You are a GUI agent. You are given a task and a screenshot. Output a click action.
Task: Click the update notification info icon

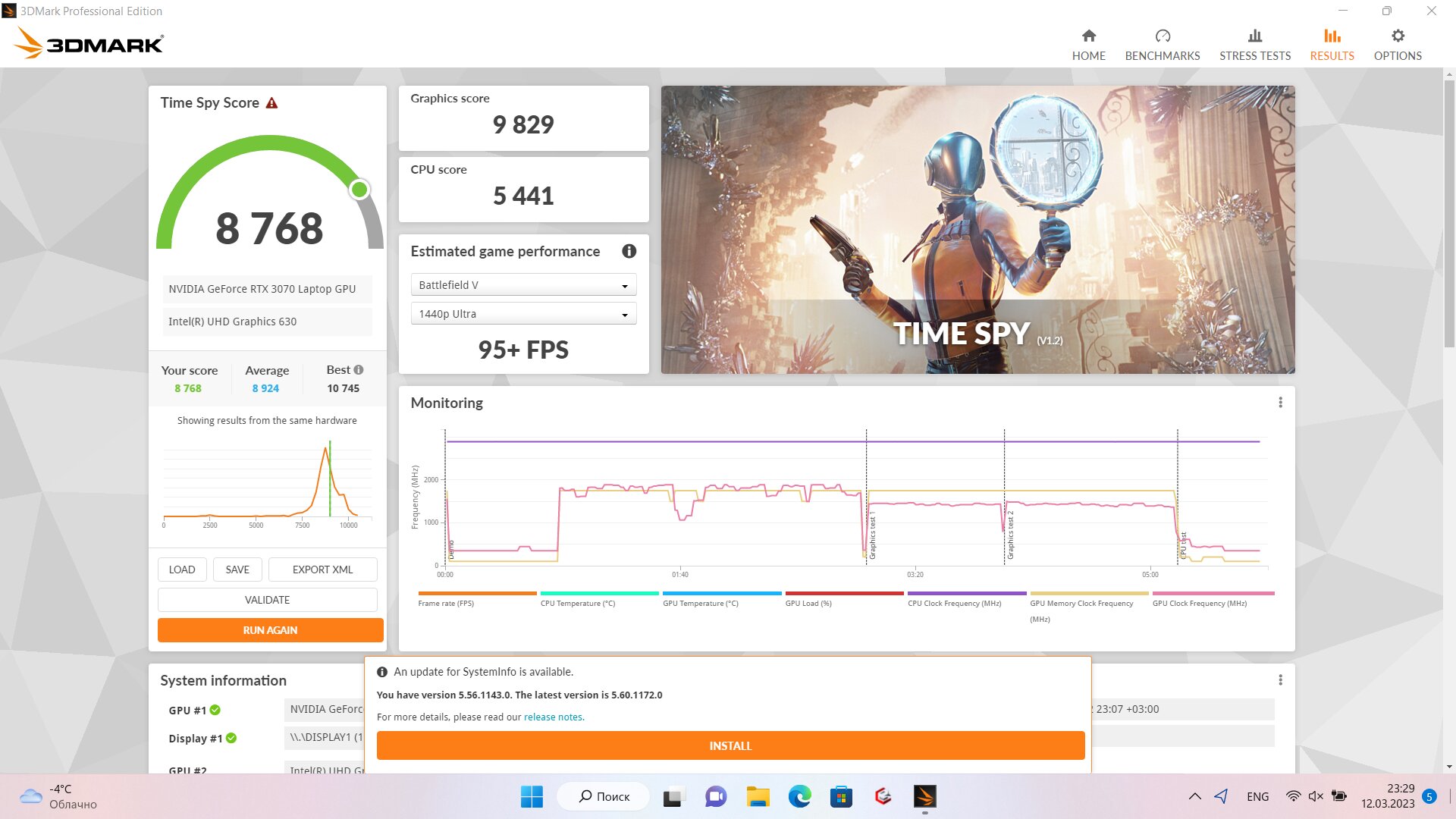(x=382, y=672)
